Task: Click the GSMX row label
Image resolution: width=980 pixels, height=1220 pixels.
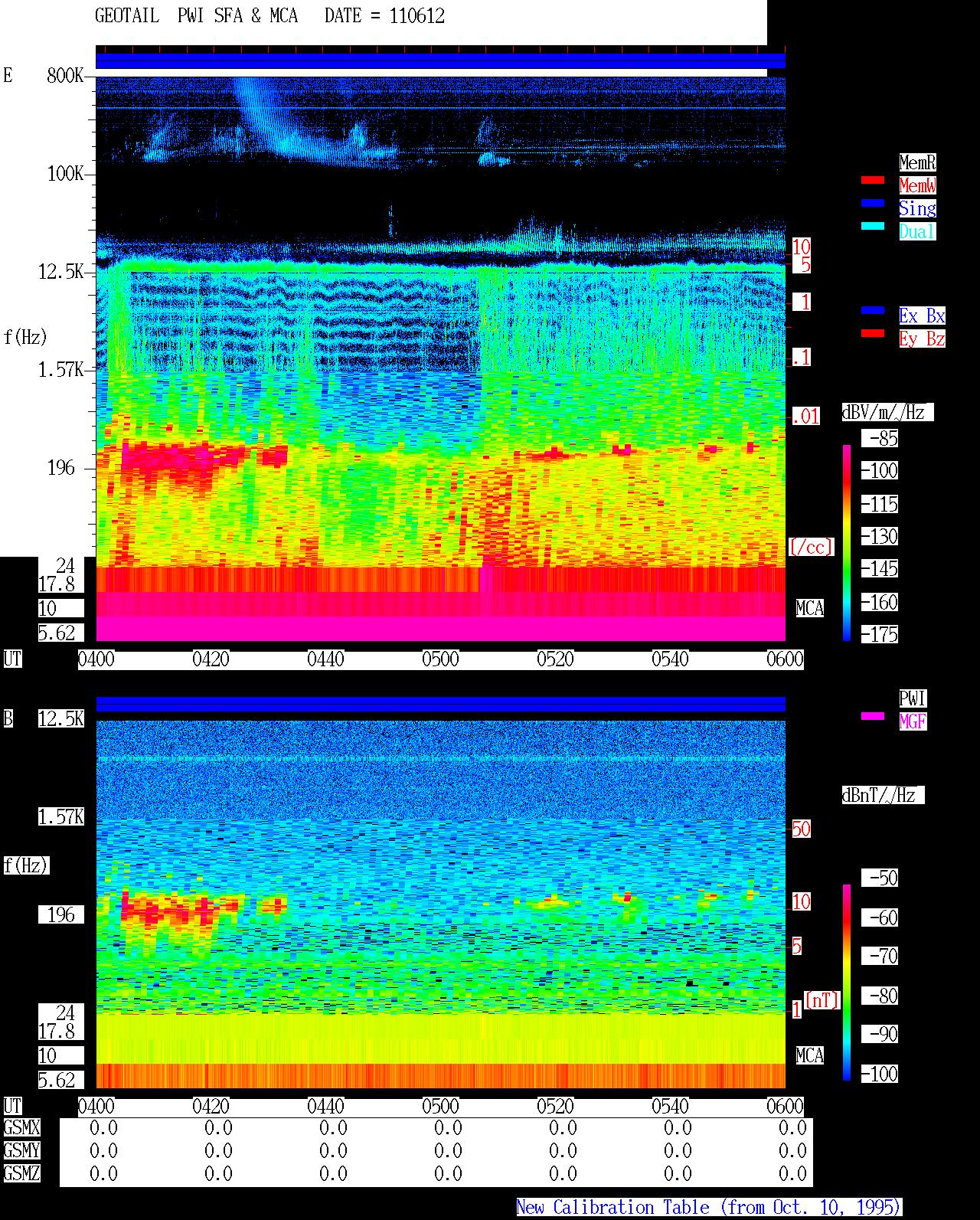Action: (x=22, y=1128)
